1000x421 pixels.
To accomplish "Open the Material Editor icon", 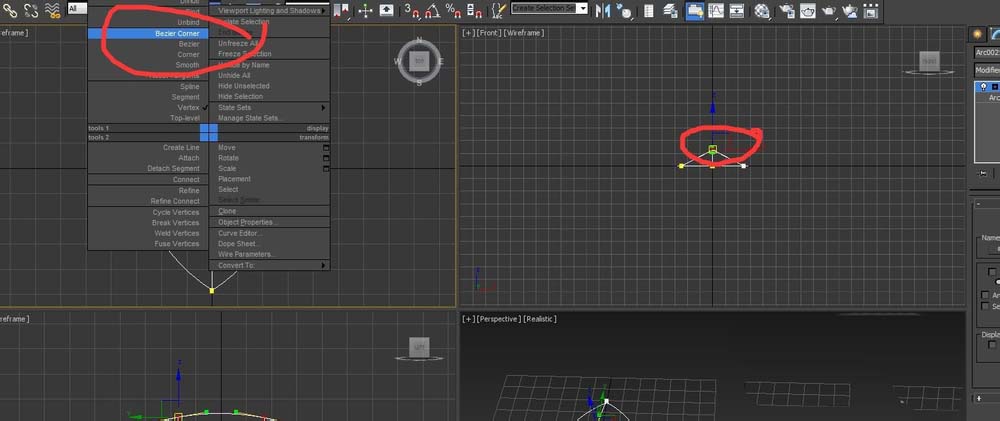I will [x=763, y=9].
